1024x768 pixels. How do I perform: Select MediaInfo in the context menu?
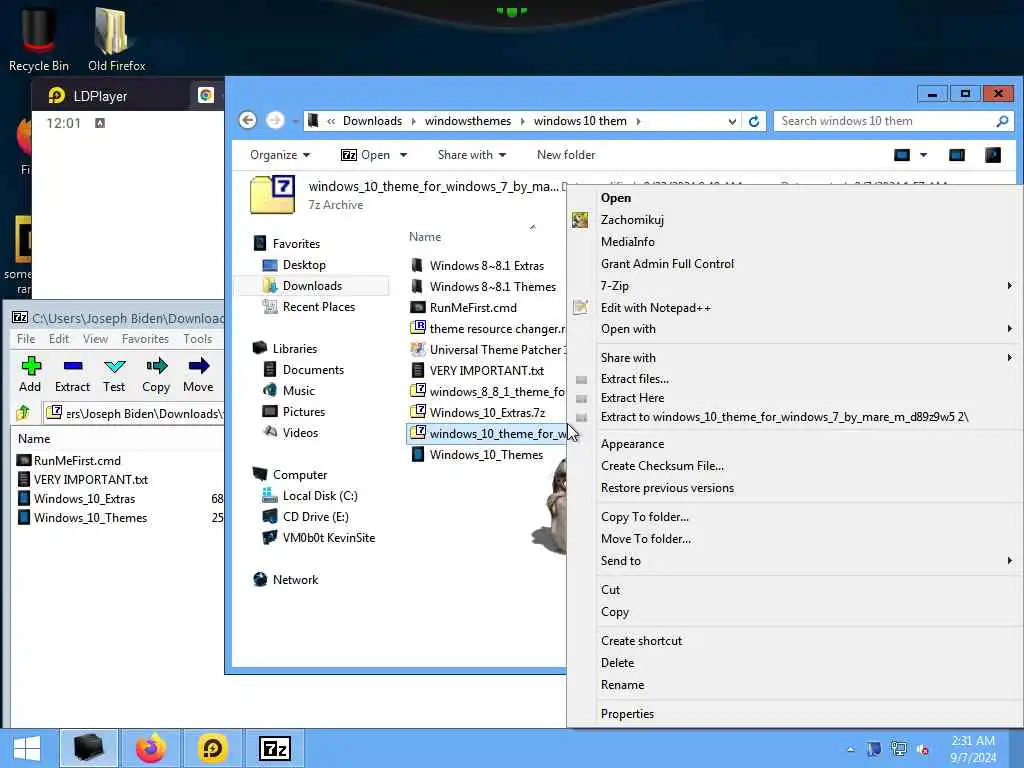point(628,242)
